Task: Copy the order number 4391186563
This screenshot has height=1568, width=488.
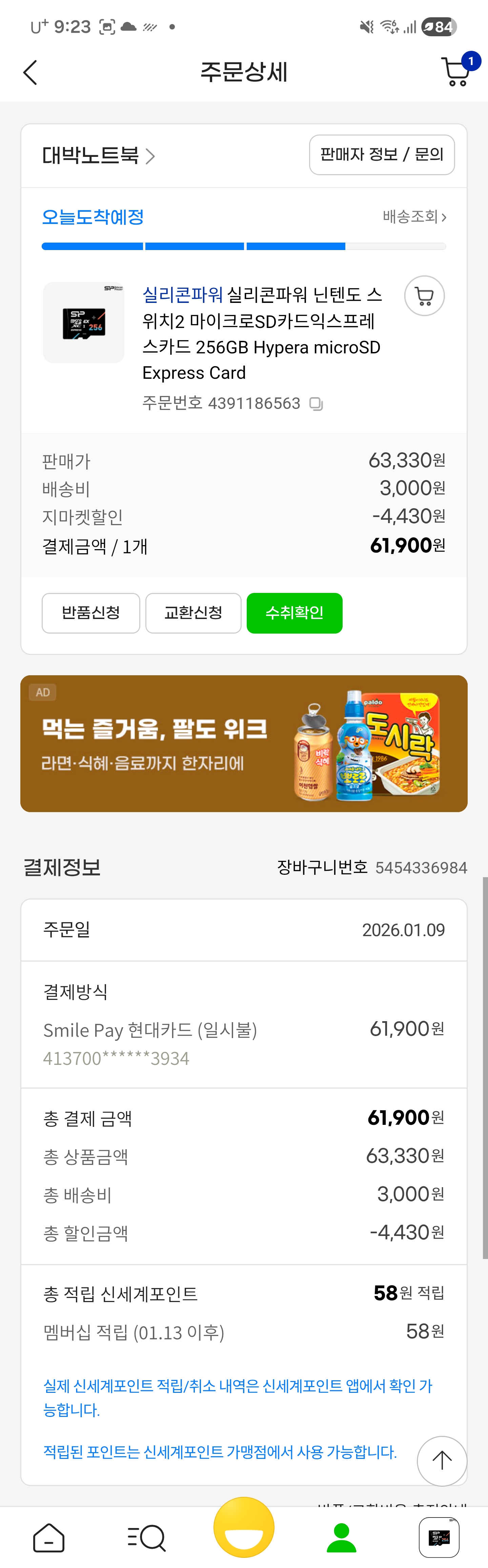Action: (x=317, y=404)
